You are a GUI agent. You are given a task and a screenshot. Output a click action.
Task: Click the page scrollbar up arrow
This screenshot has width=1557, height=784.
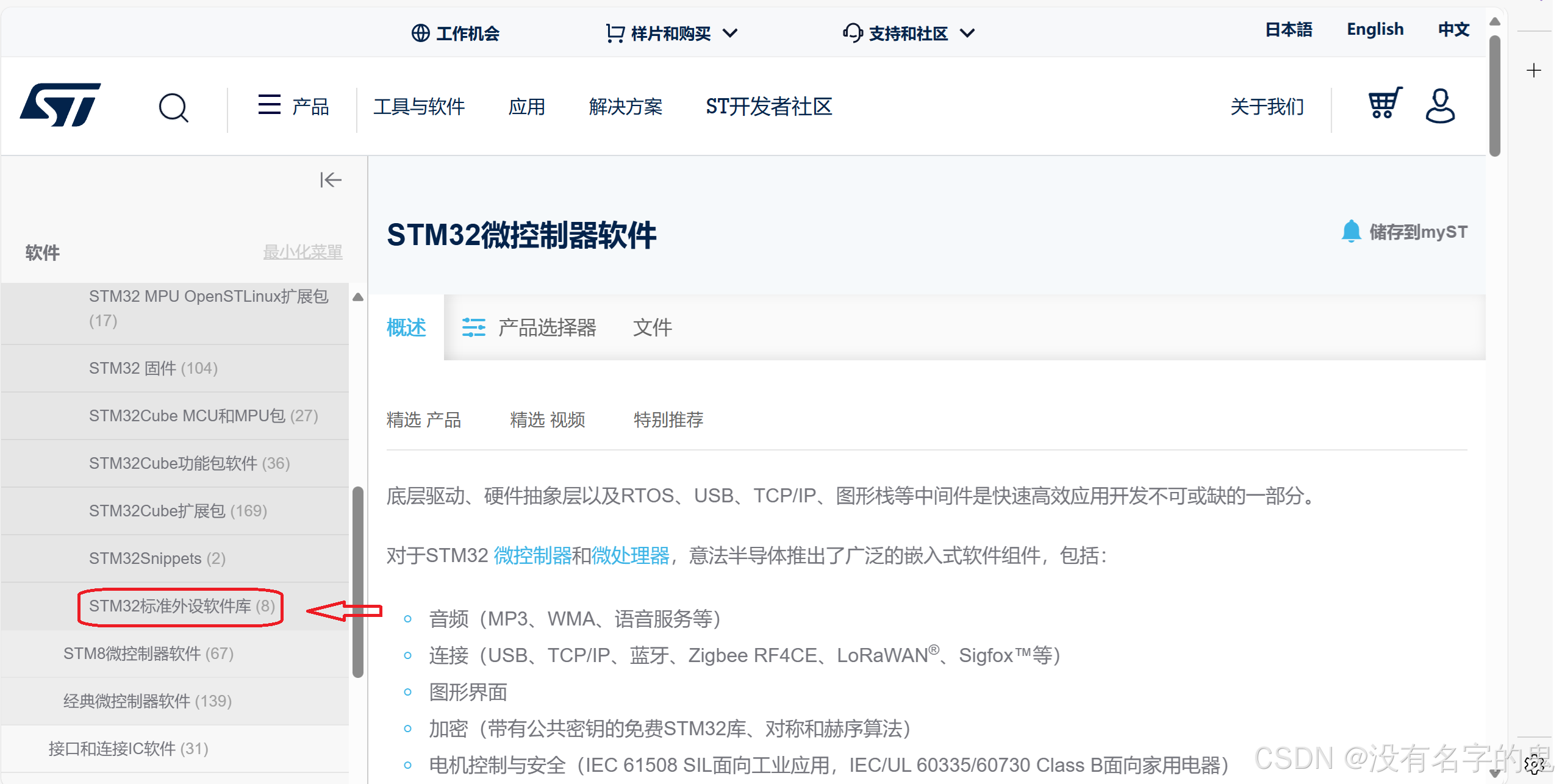point(1494,21)
